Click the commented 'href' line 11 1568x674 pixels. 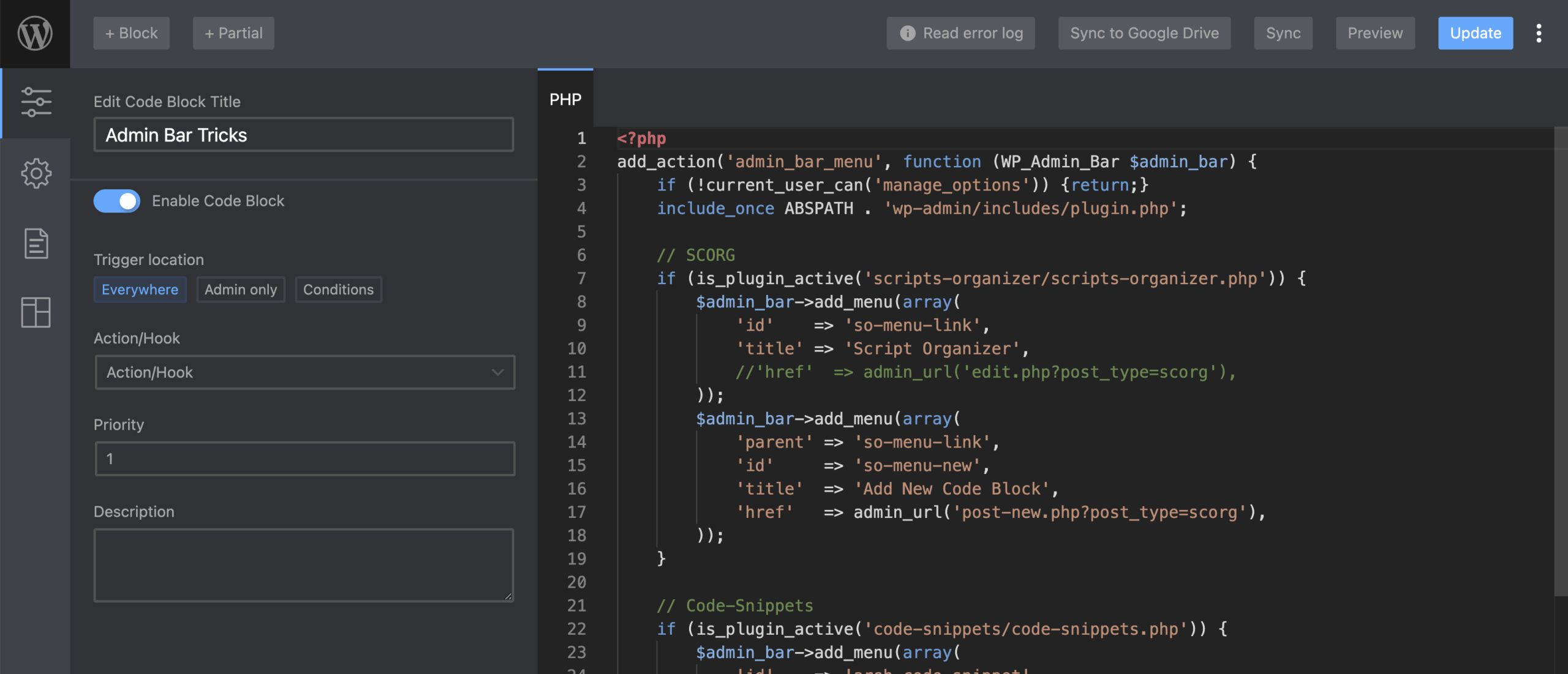[x=986, y=372]
